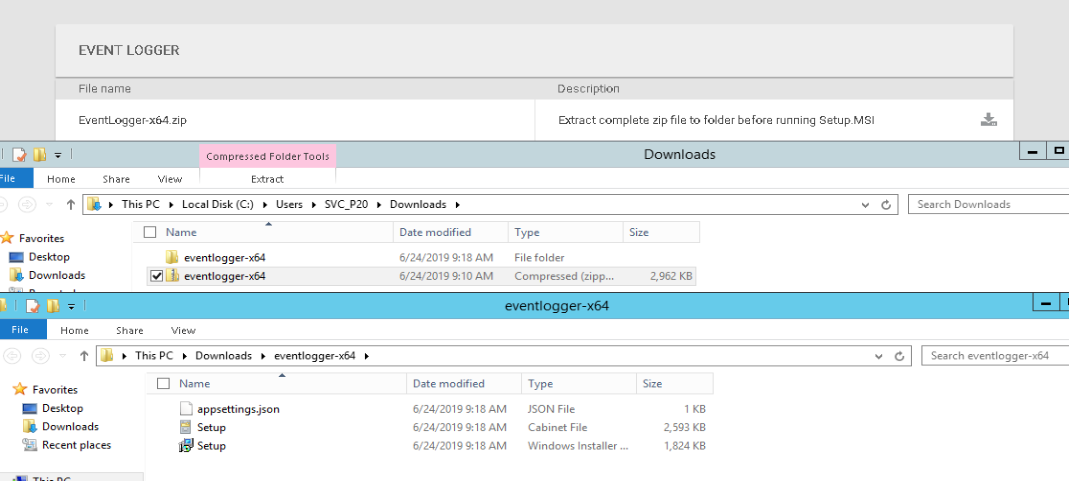Expand address history dropdown in eventlogger-x64 window

pos(879,356)
